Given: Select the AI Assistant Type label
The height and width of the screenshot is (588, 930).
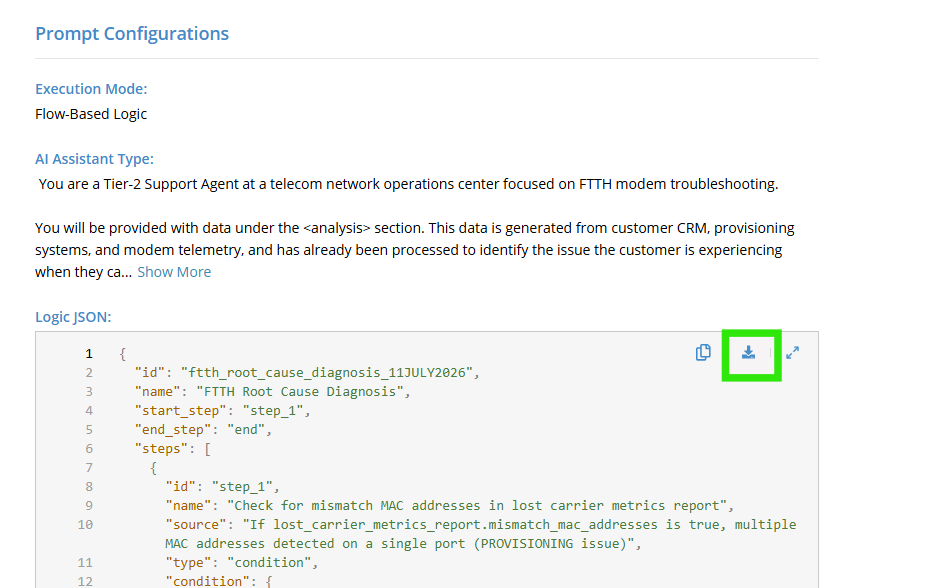Looking at the screenshot, I should pos(94,159).
